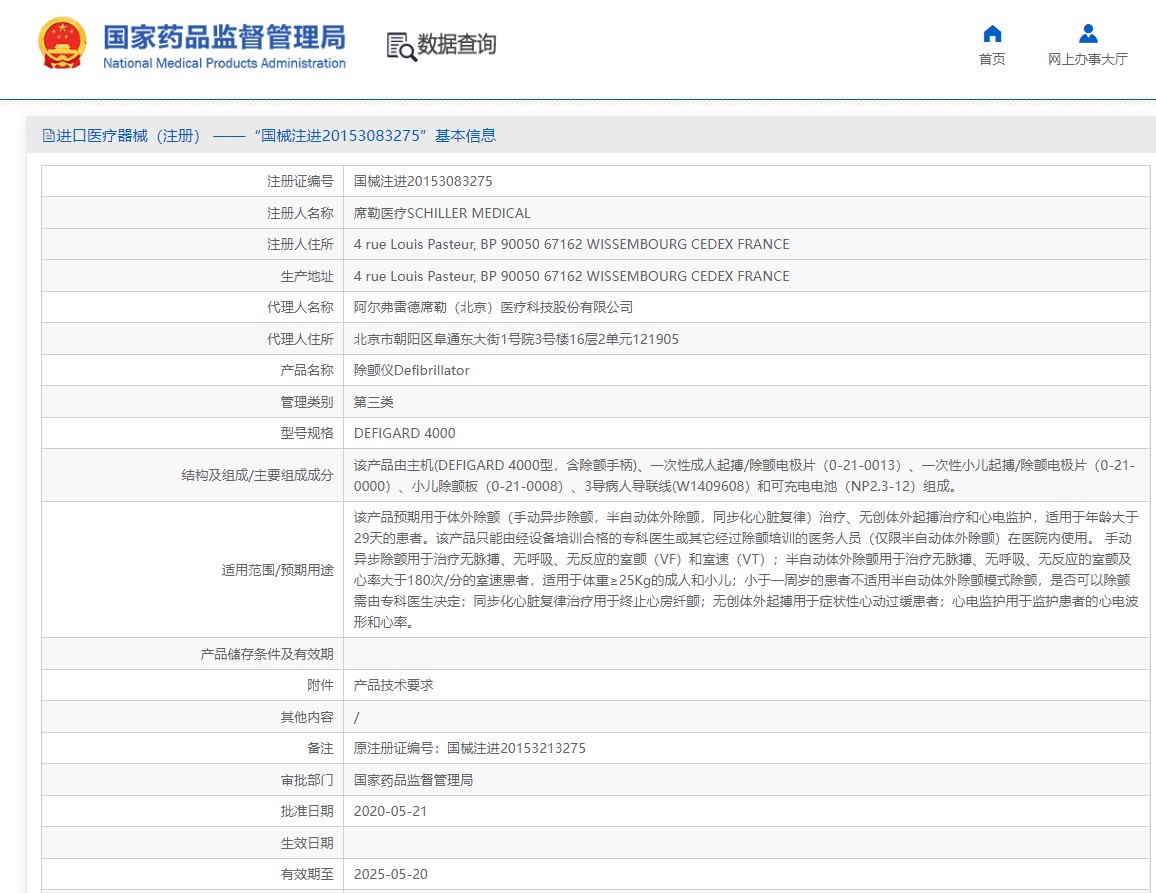
Task: Select product name 除颤仪Defibrillator
Action: [x=411, y=370]
